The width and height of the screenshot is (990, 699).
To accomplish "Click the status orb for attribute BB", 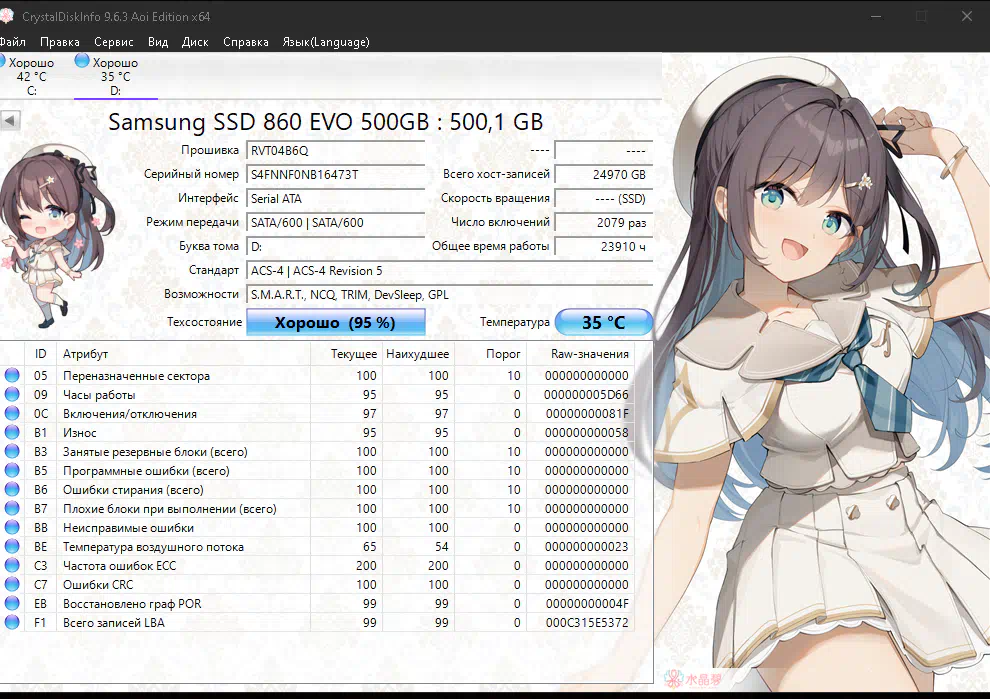I will click(12, 527).
